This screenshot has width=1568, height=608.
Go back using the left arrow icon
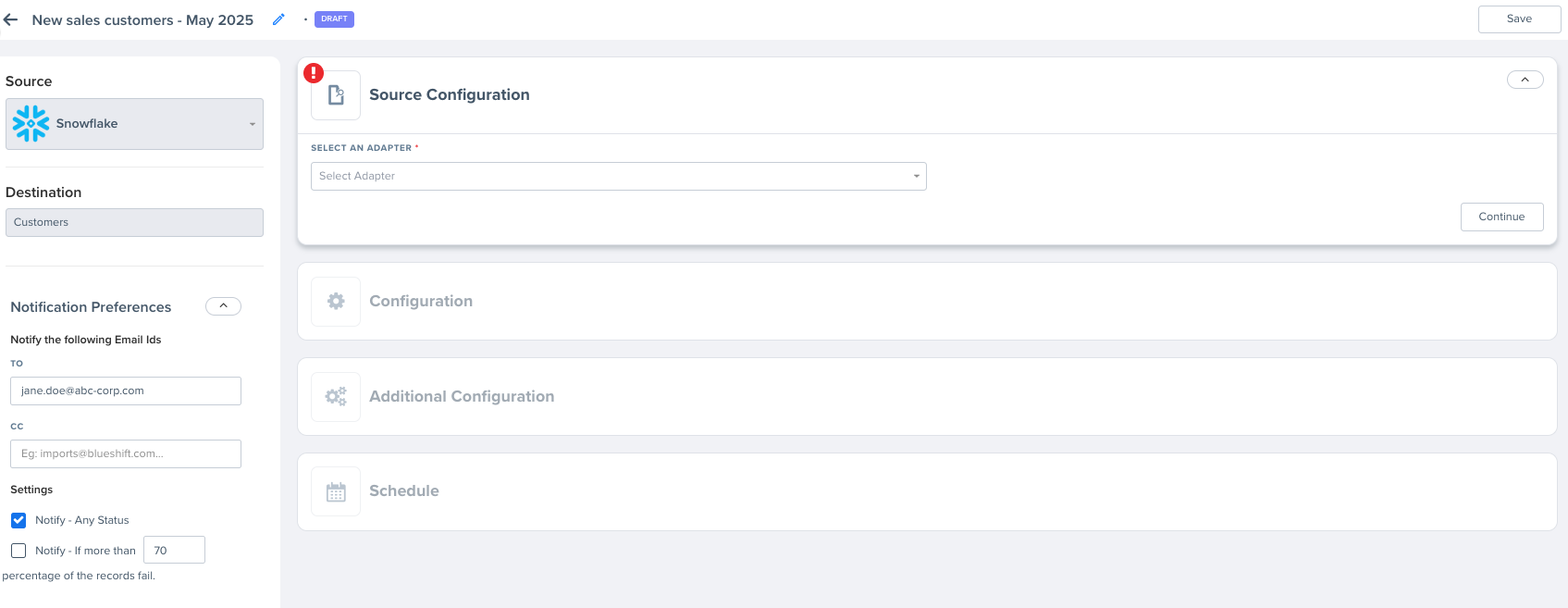point(11,19)
